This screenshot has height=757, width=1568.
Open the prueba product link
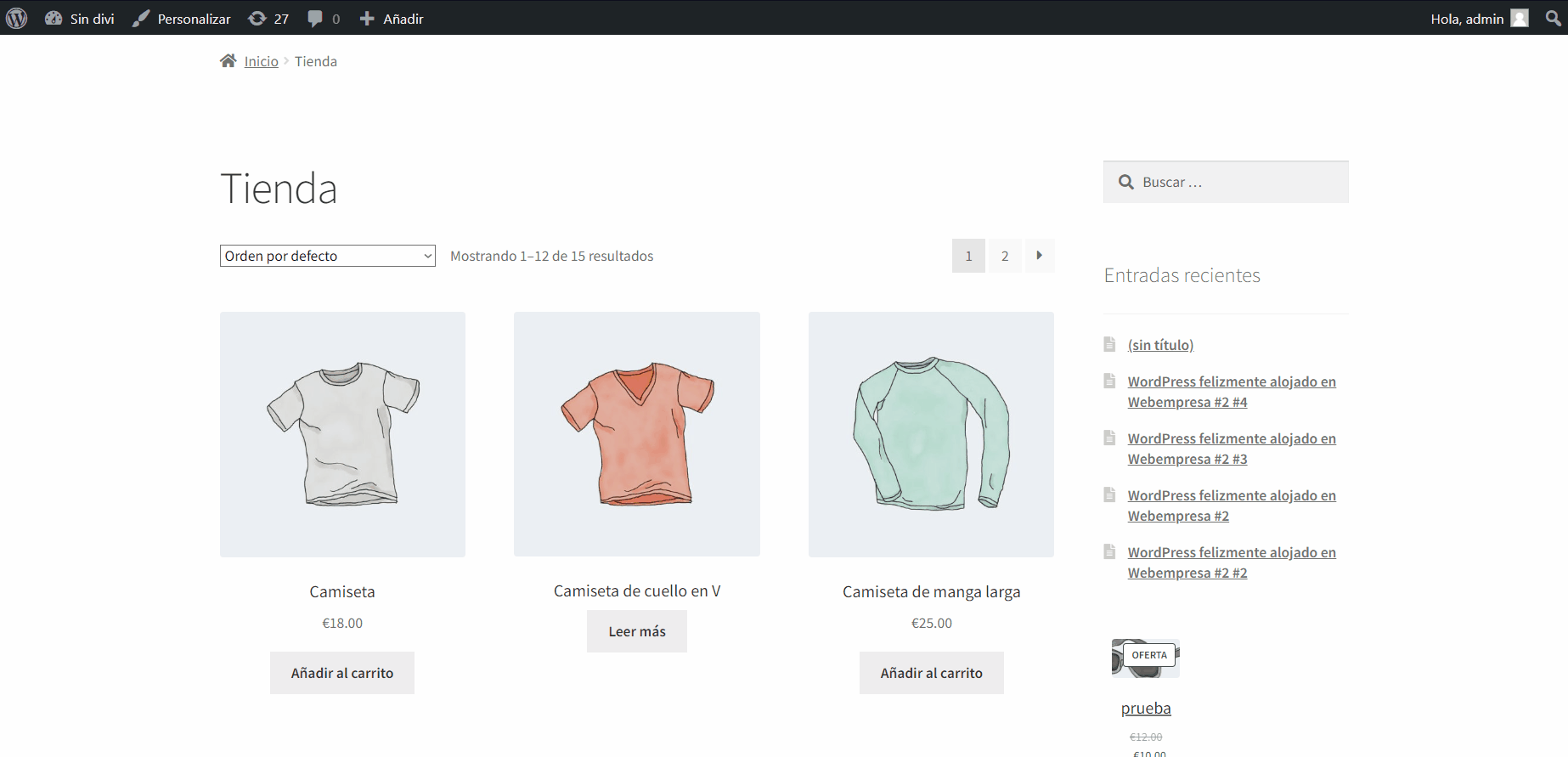click(1146, 709)
